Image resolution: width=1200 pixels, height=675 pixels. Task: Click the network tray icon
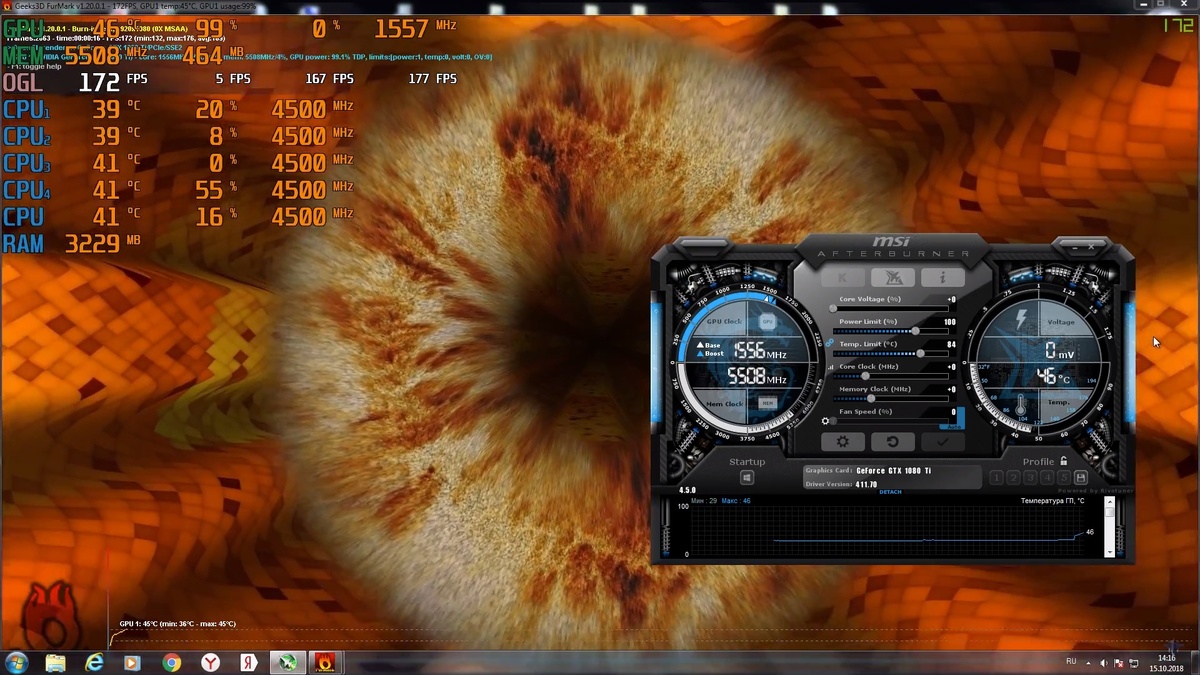(x=1133, y=662)
